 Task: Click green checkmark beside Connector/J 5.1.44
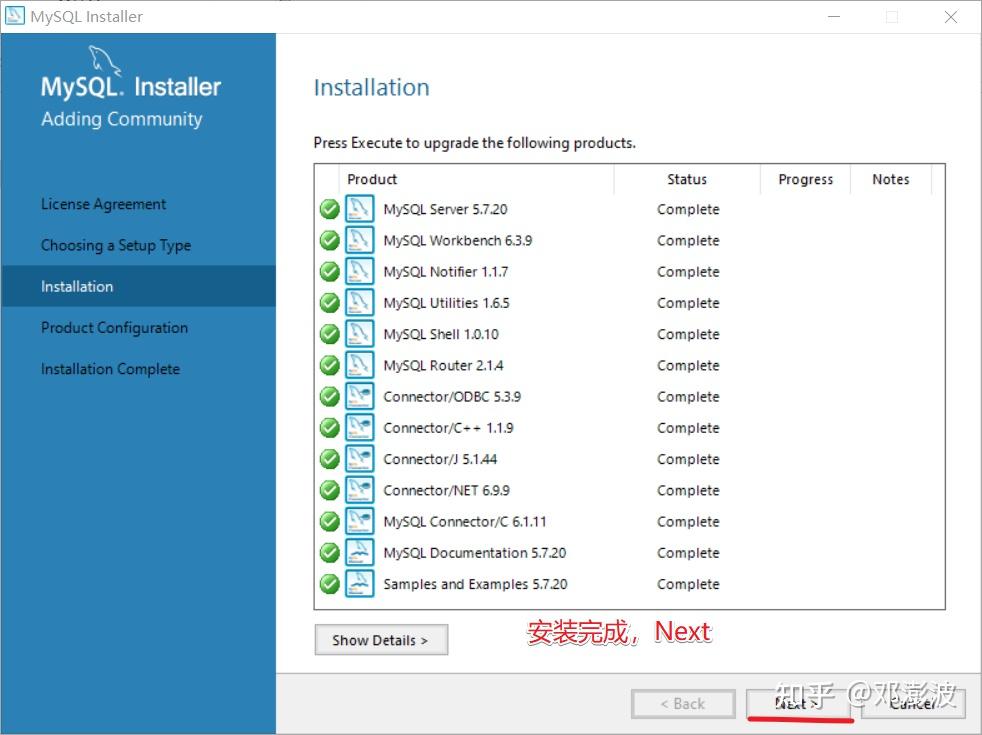[x=329, y=460]
